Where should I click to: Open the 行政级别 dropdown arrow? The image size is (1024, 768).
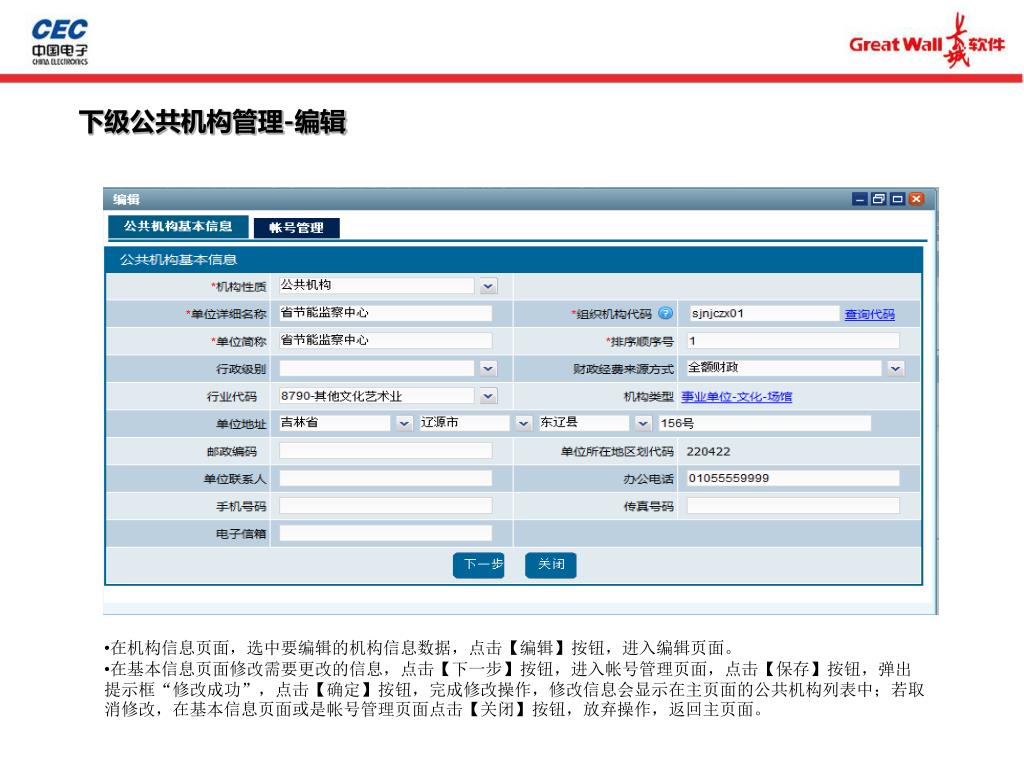click(488, 368)
